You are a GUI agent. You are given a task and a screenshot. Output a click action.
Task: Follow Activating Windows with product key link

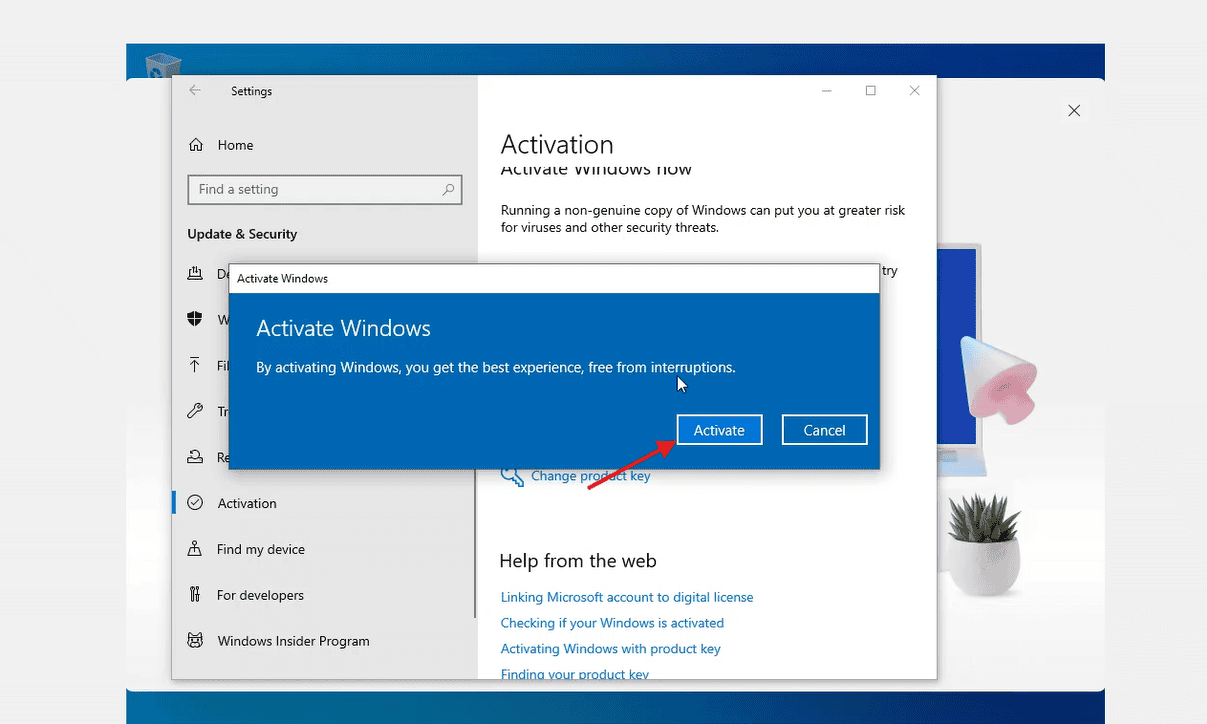[610, 649]
